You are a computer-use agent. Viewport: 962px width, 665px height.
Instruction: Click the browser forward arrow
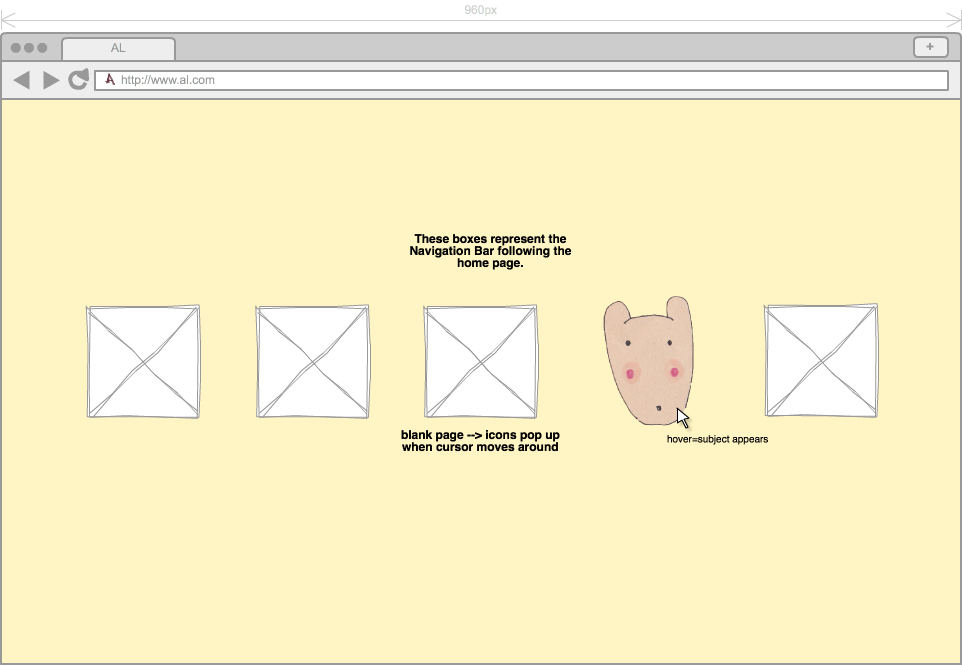pos(51,80)
